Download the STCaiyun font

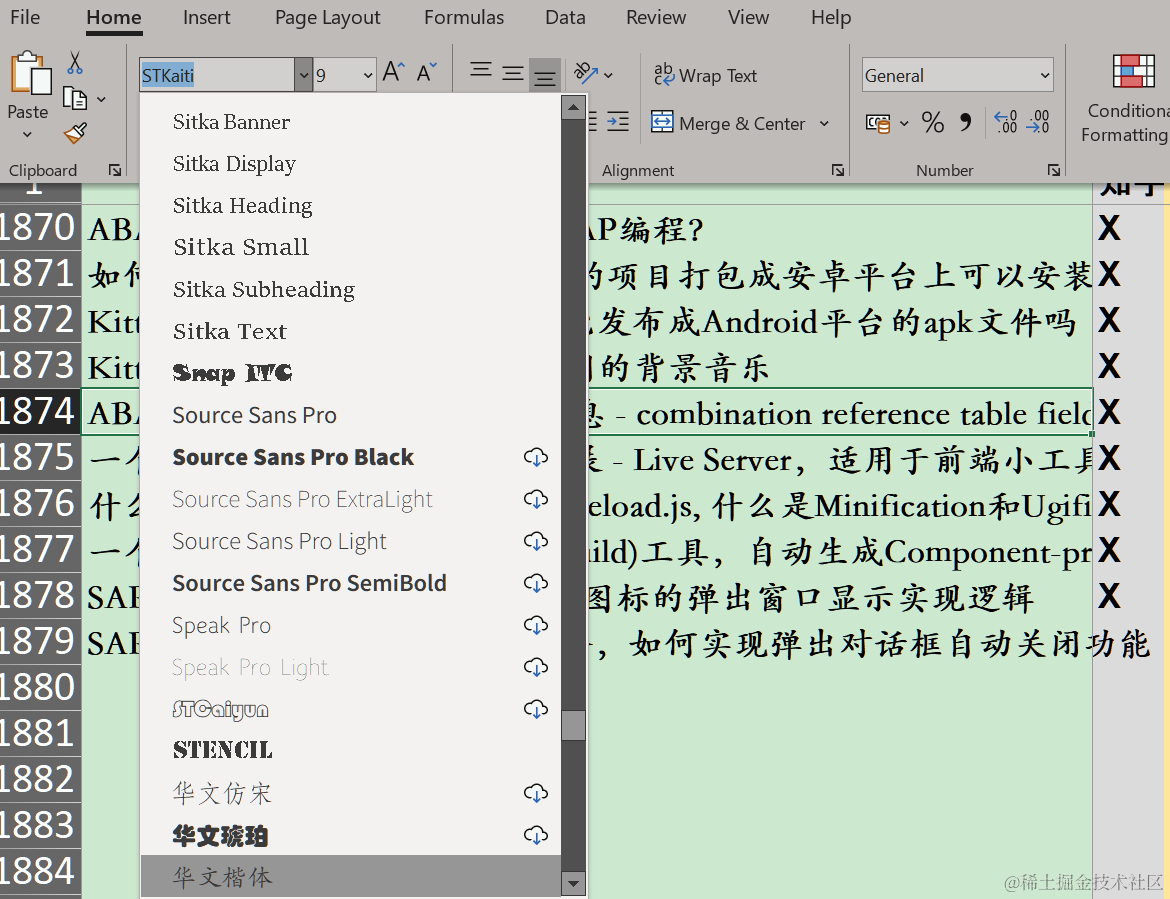(536, 709)
